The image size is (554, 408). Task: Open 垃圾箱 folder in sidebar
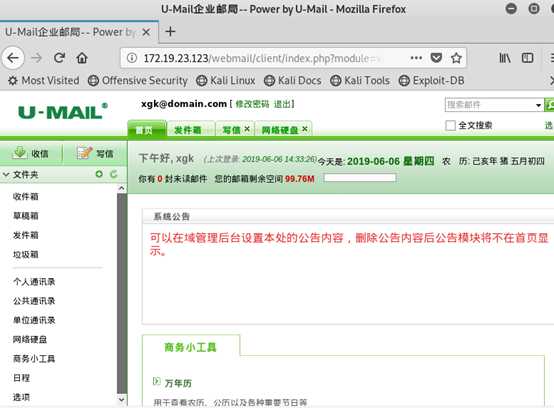coord(25,254)
